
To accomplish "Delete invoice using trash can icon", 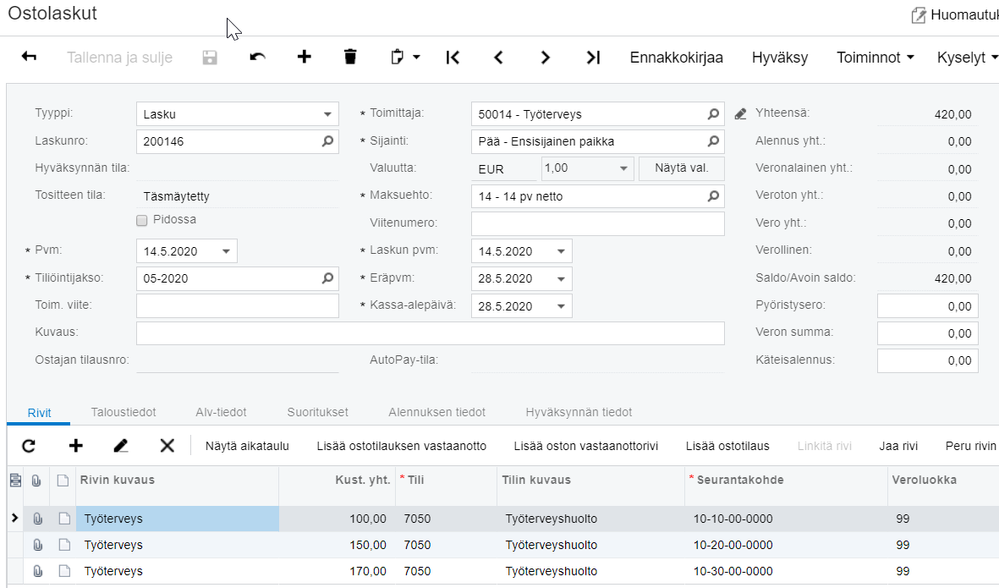I will [x=350, y=58].
